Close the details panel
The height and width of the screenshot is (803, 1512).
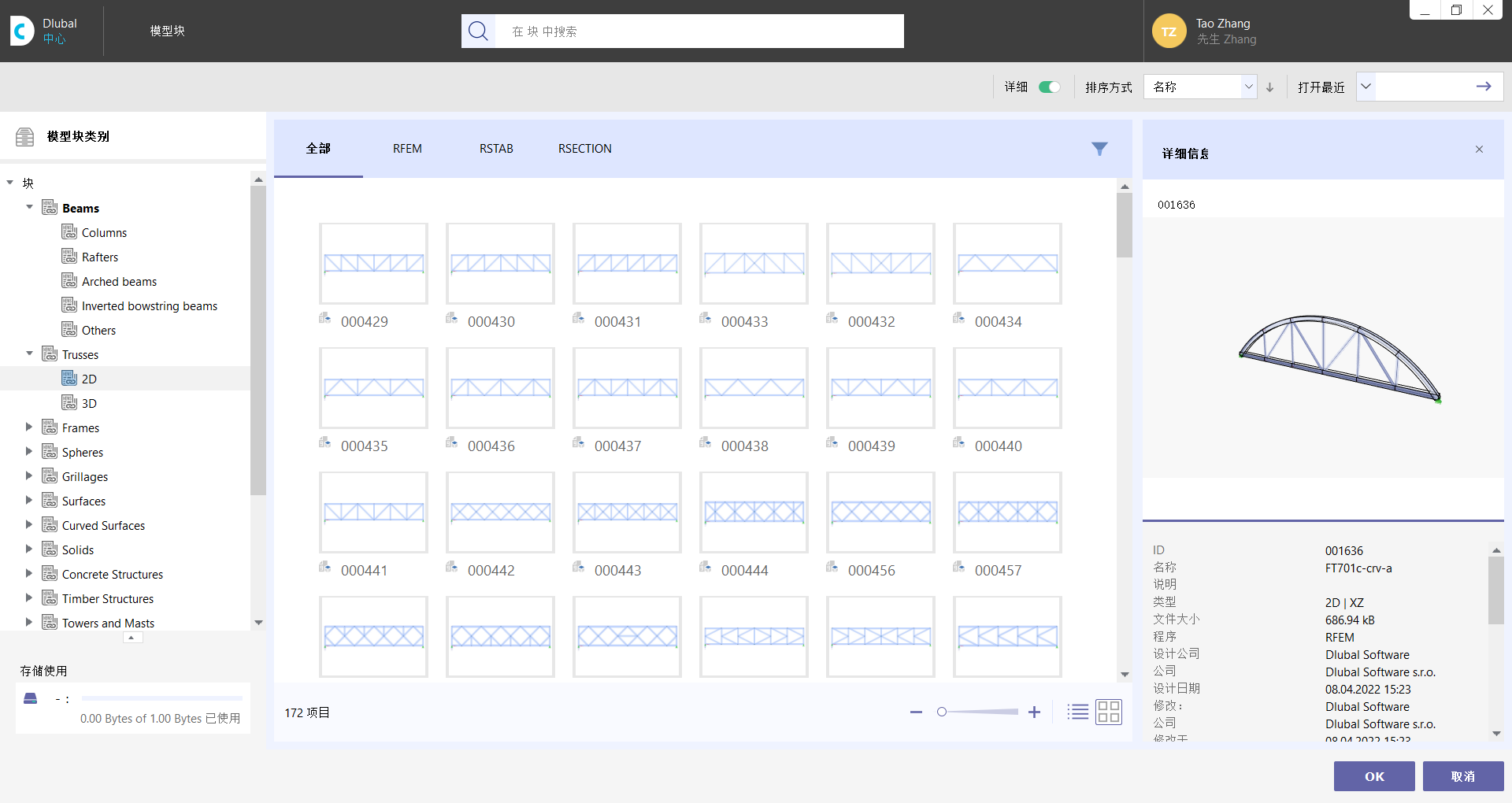point(1479,150)
